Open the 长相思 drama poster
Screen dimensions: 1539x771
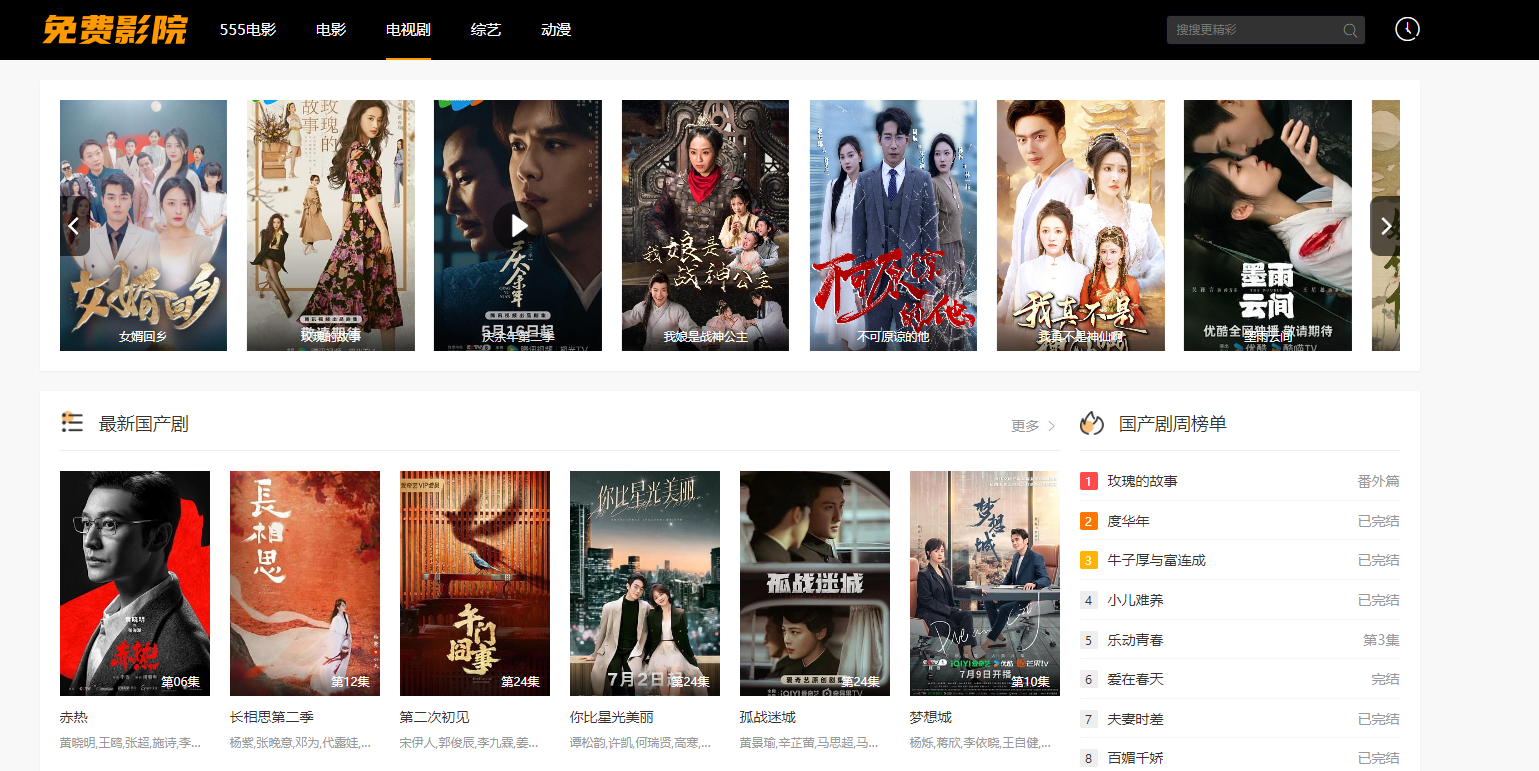pos(305,583)
